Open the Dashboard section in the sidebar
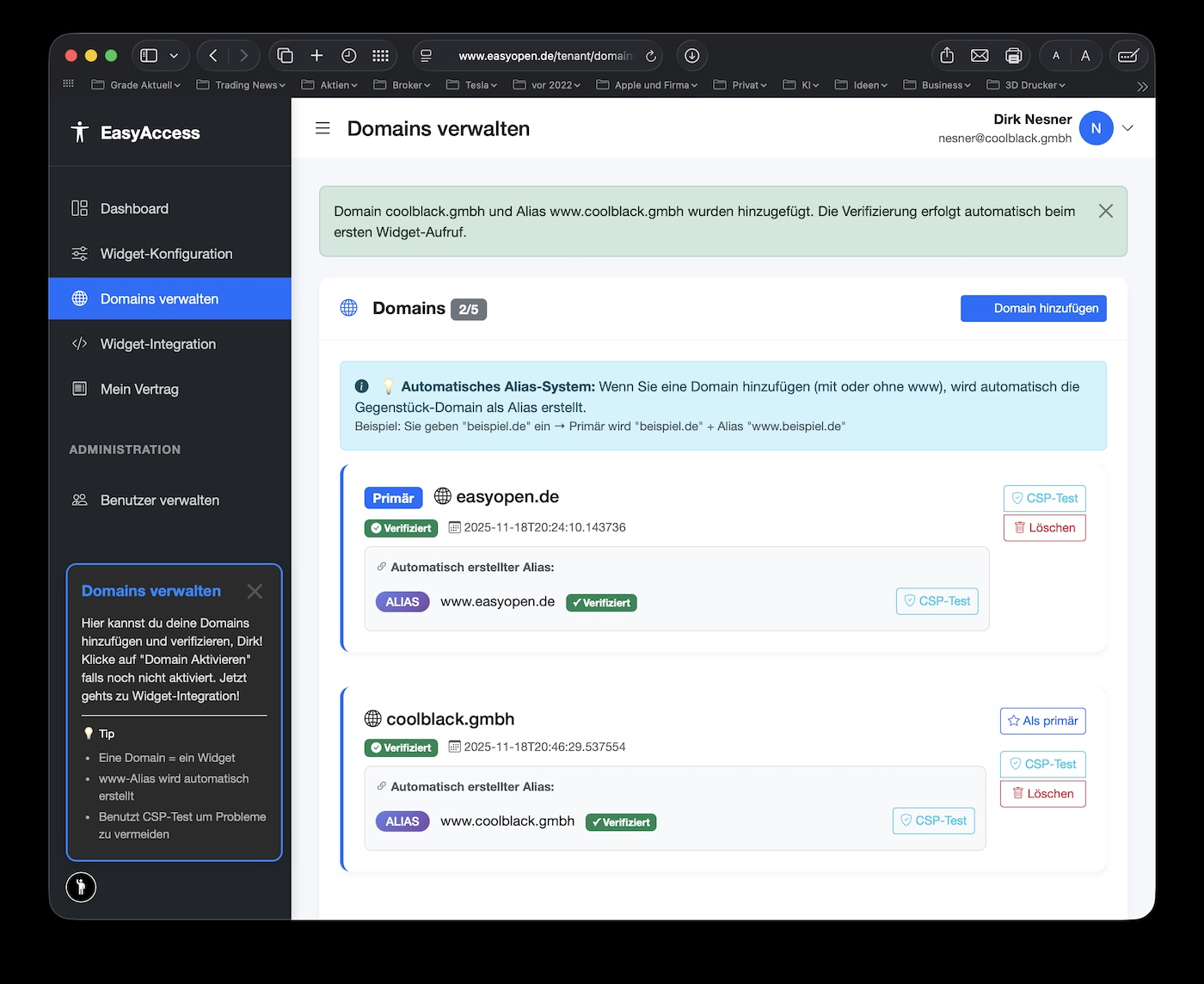 pyautogui.click(x=134, y=208)
